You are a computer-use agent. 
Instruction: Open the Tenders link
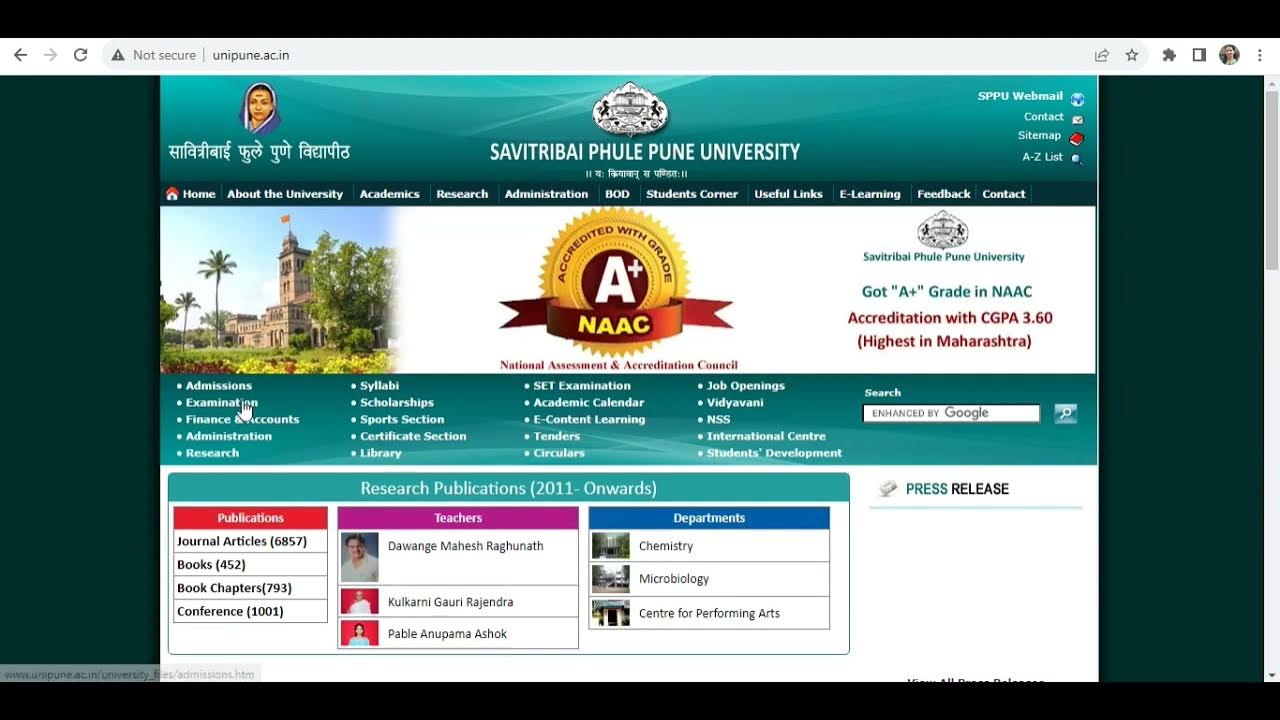[x=557, y=437]
